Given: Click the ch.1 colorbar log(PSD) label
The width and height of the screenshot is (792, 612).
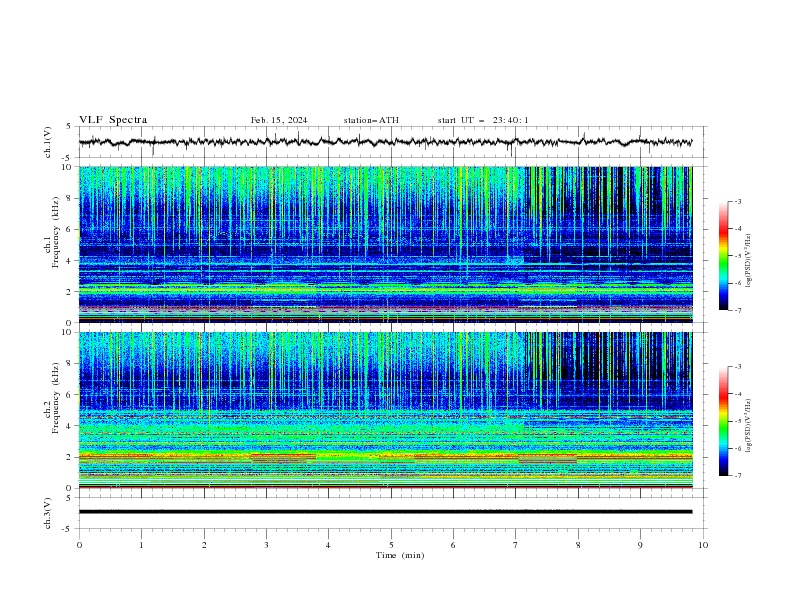Looking at the screenshot, I should pos(749,261).
